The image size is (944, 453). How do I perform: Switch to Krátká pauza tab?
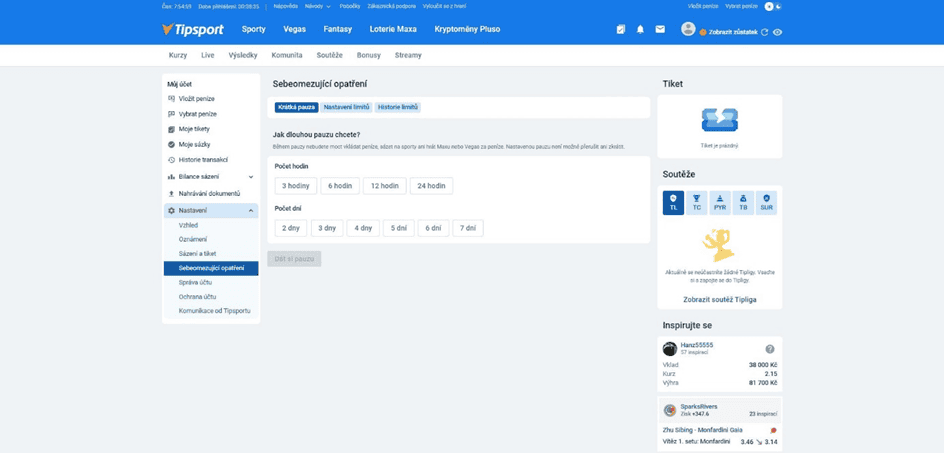(297, 107)
